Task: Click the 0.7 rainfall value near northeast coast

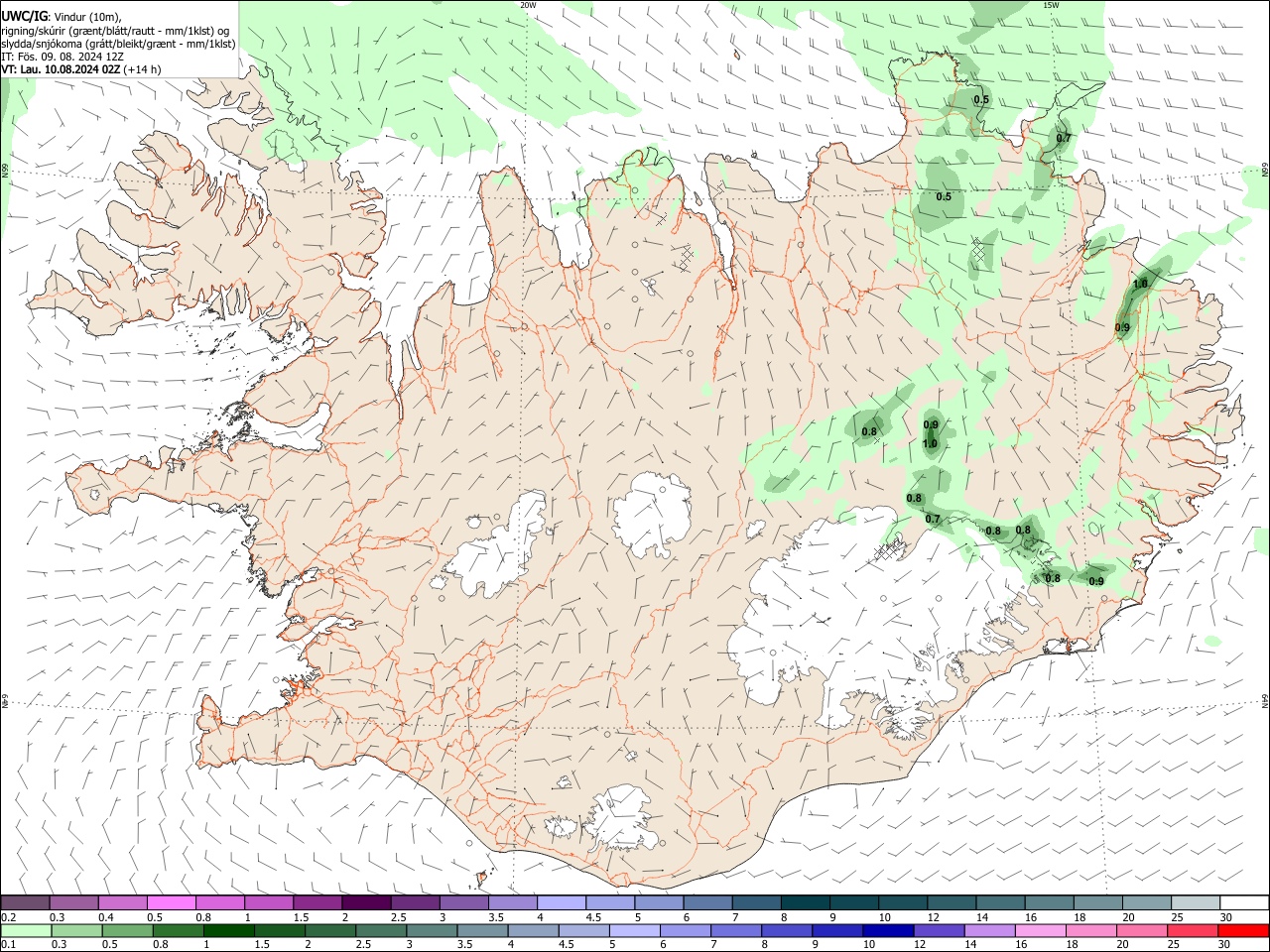Action: click(x=1064, y=138)
